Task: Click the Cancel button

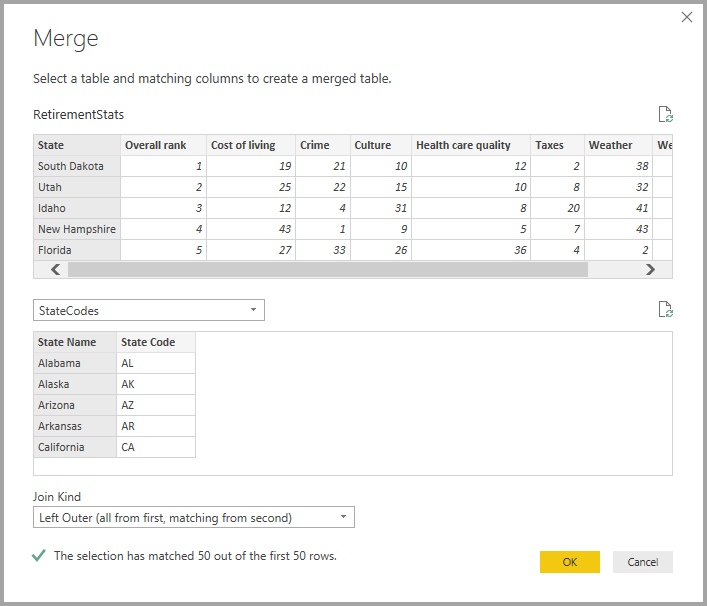Action: (x=643, y=562)
